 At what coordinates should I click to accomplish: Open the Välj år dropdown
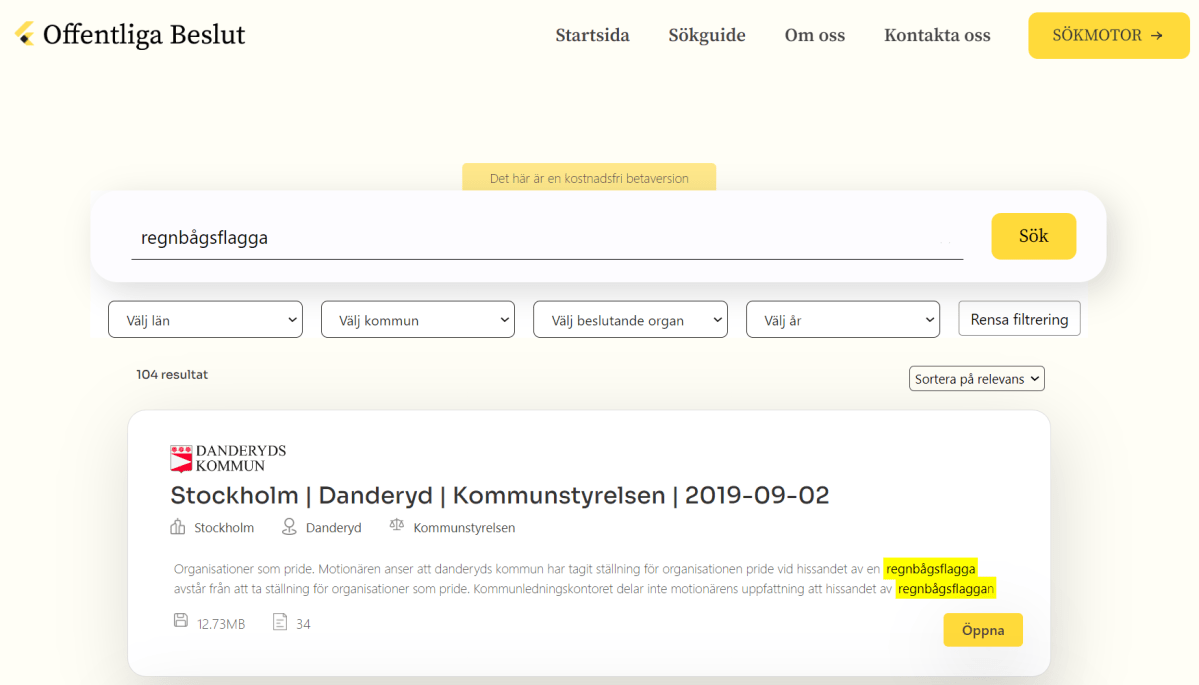click(842, 318)
